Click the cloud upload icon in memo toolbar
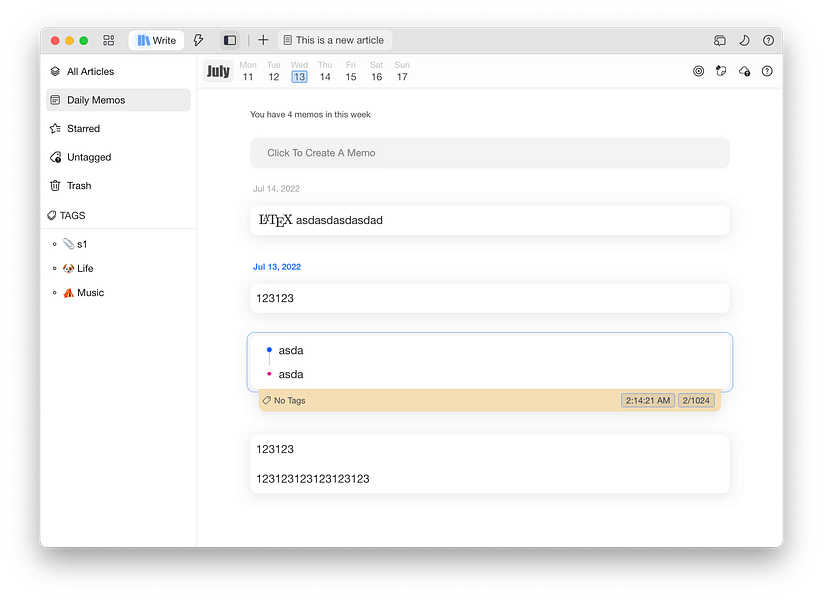This screenshot has width=823, height=600. tap(744, 71)
